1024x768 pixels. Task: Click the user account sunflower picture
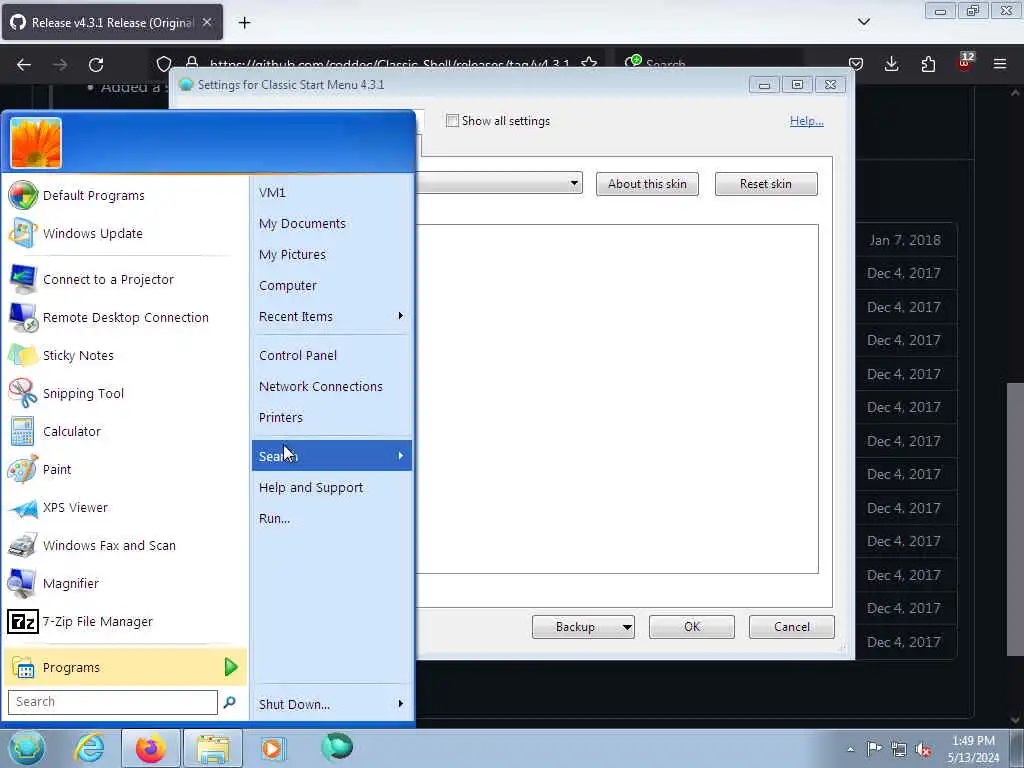(x=35, y=143)
